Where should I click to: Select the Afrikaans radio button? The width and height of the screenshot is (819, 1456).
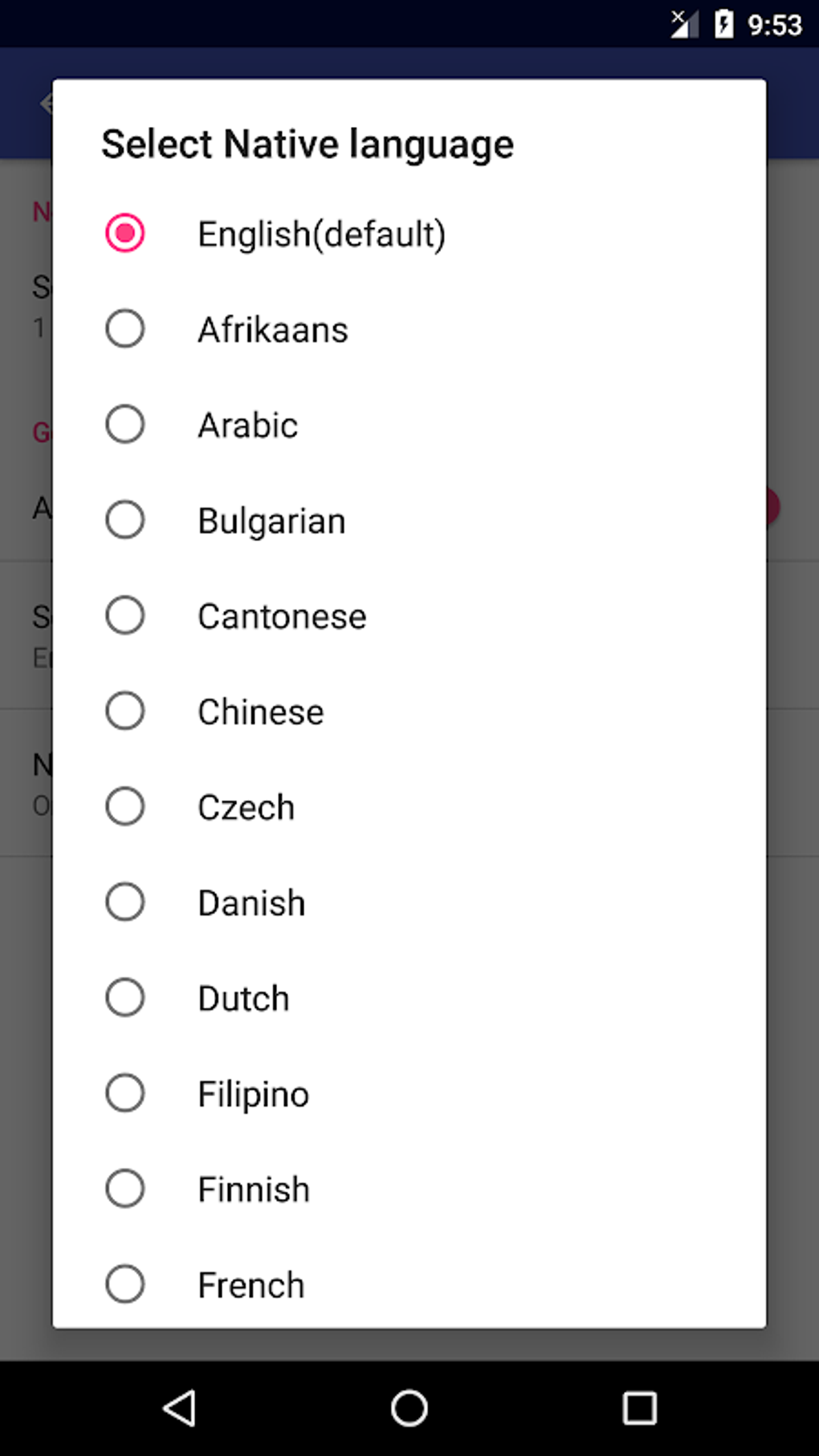(125, 329)
